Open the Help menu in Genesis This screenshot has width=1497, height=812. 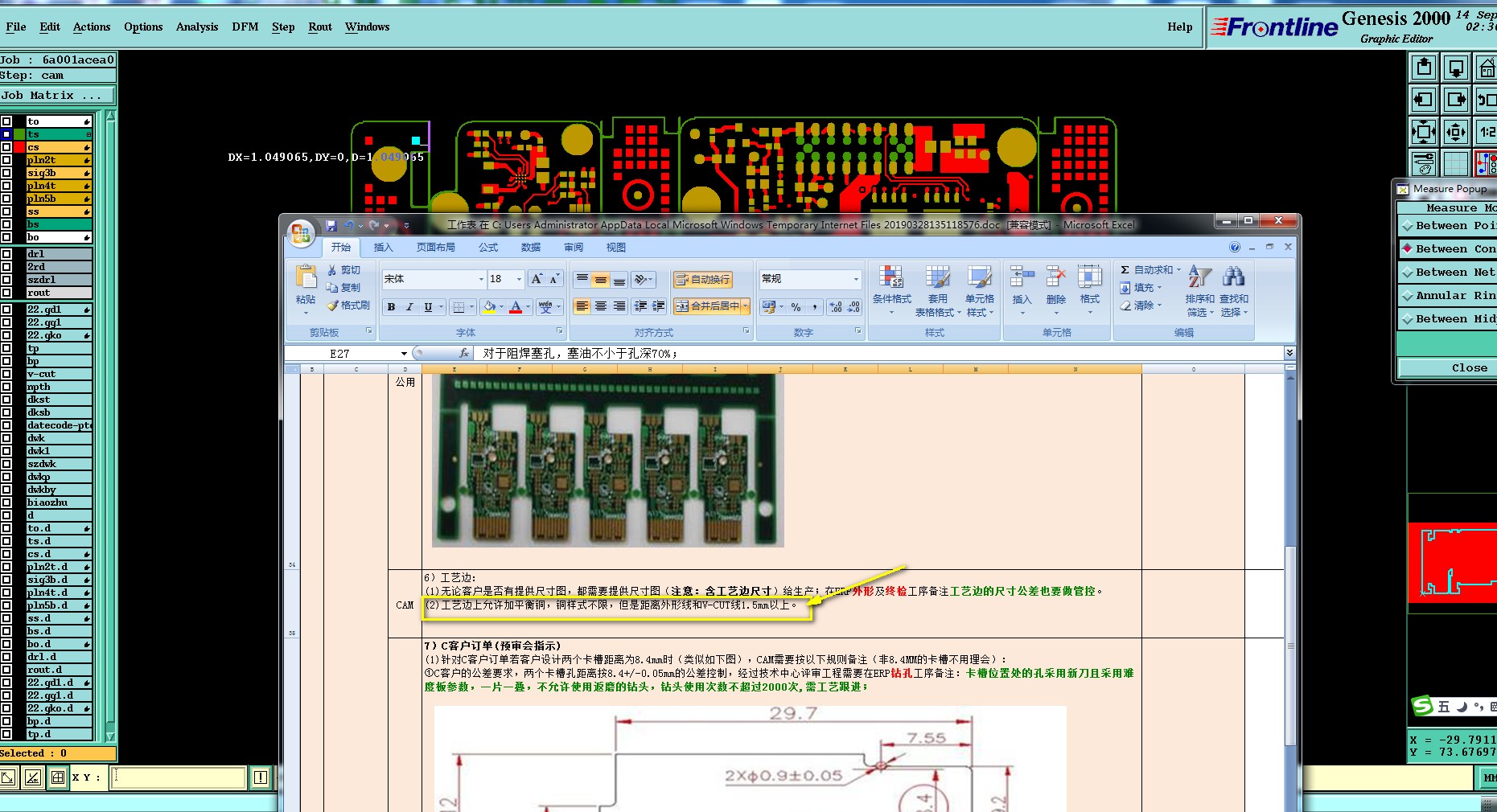click(x=1180, y=27)
